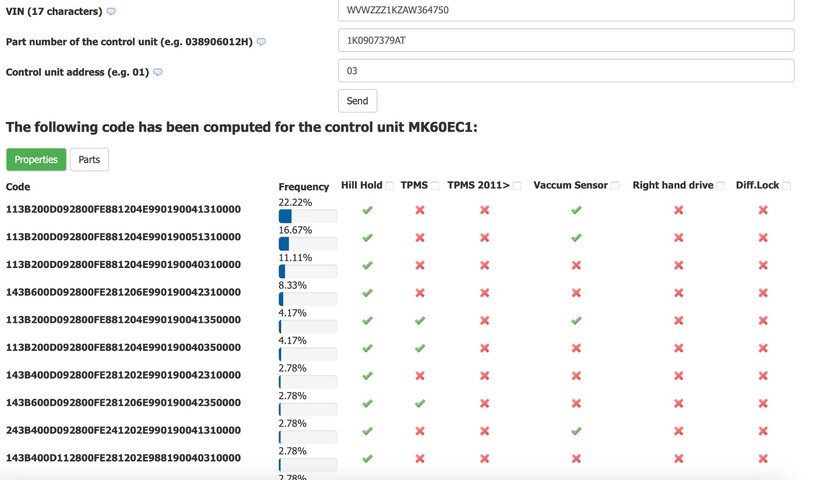Click help bubble icon beside VIN label
824x480 pixels.
click(x=111, y=12)
